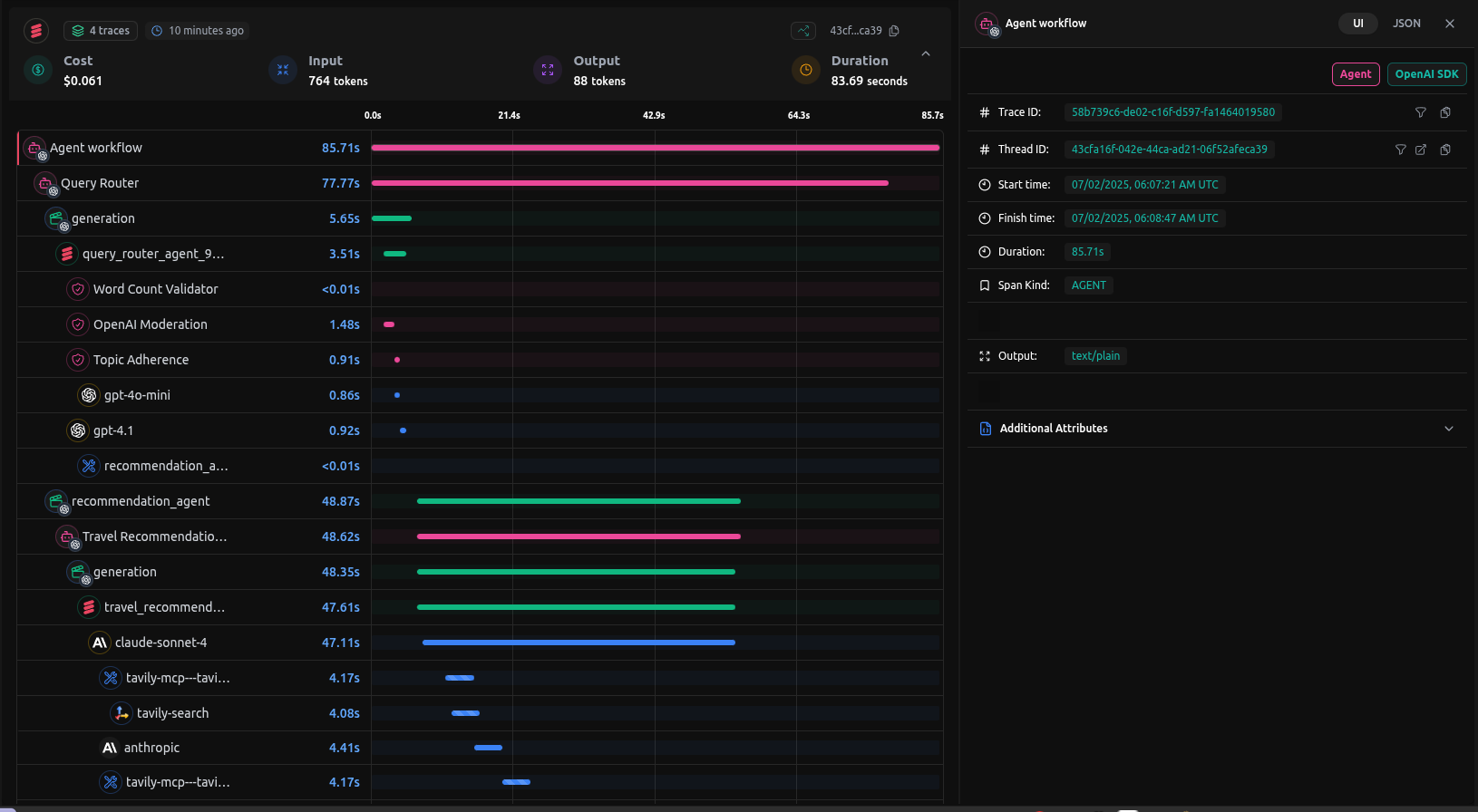The width and height of the screenshot is (1478, 812).
Task: Select the Query Router span row
Action: tap(100, 183)
